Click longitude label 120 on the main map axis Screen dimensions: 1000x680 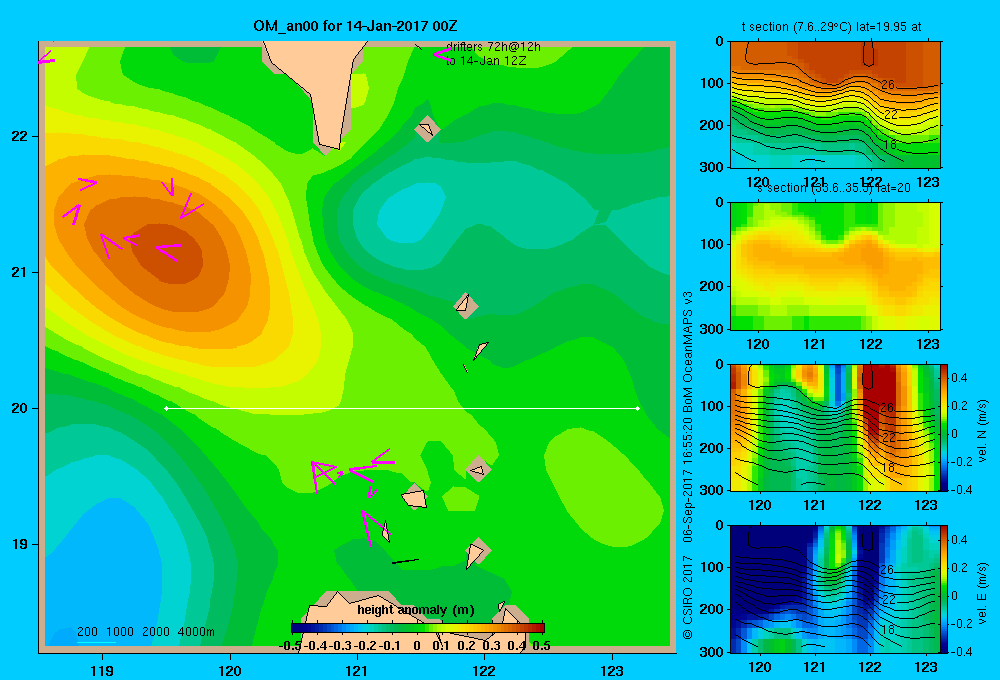(230, 670)
